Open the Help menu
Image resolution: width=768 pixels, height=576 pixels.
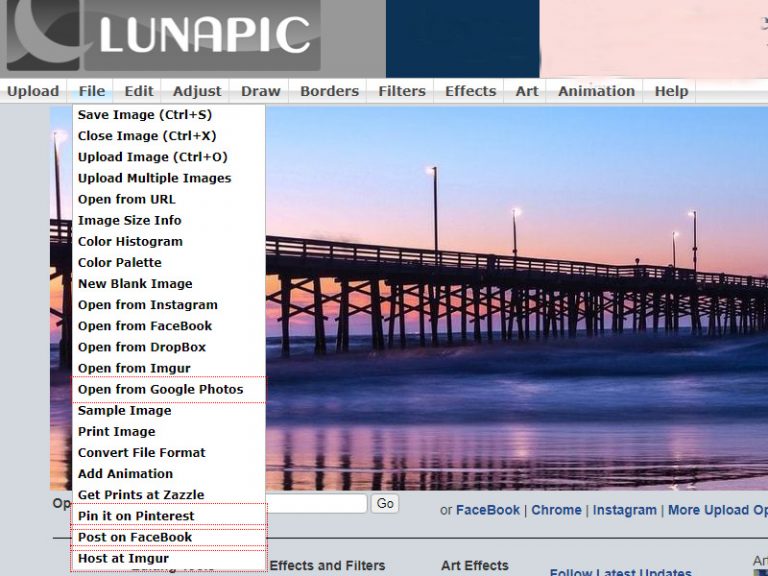tap(671, 91)
